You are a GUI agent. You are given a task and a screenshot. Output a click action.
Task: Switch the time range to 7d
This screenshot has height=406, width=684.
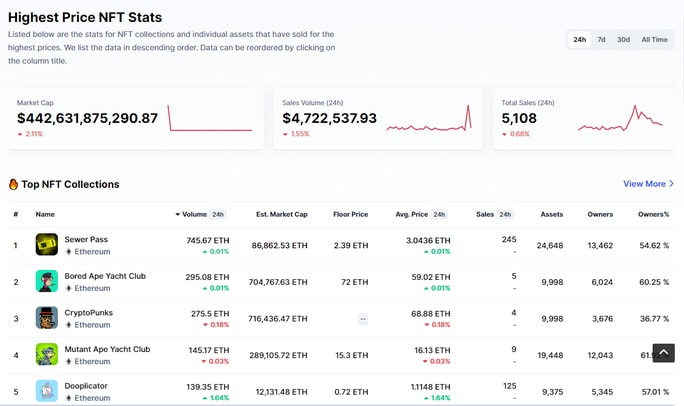point(602,40)
